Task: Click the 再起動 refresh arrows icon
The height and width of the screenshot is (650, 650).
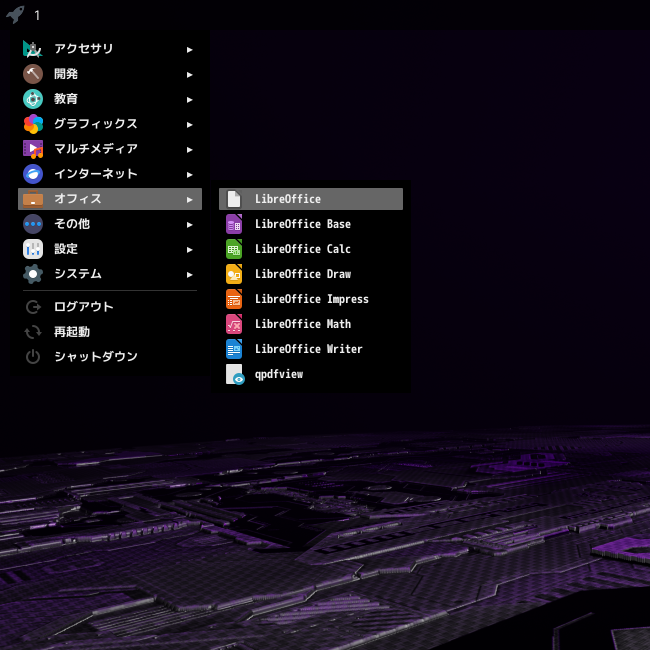Action: click(33, 332)
